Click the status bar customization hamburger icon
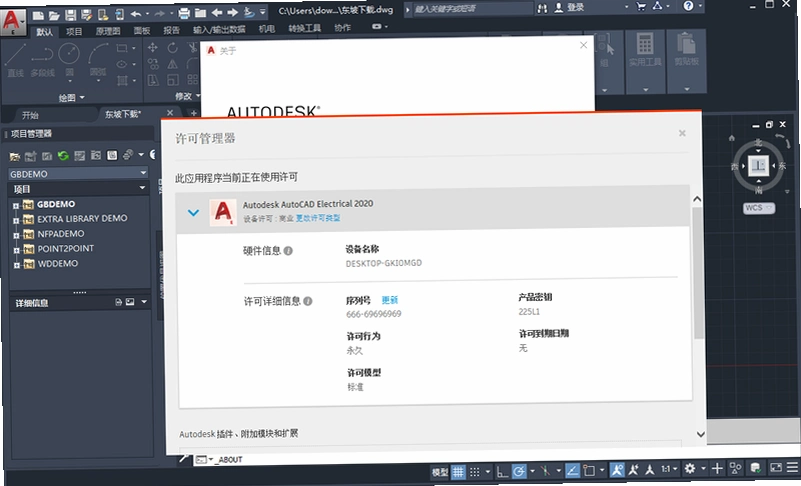This screenshot has height=486, width=801. click(x=792, y=468)
